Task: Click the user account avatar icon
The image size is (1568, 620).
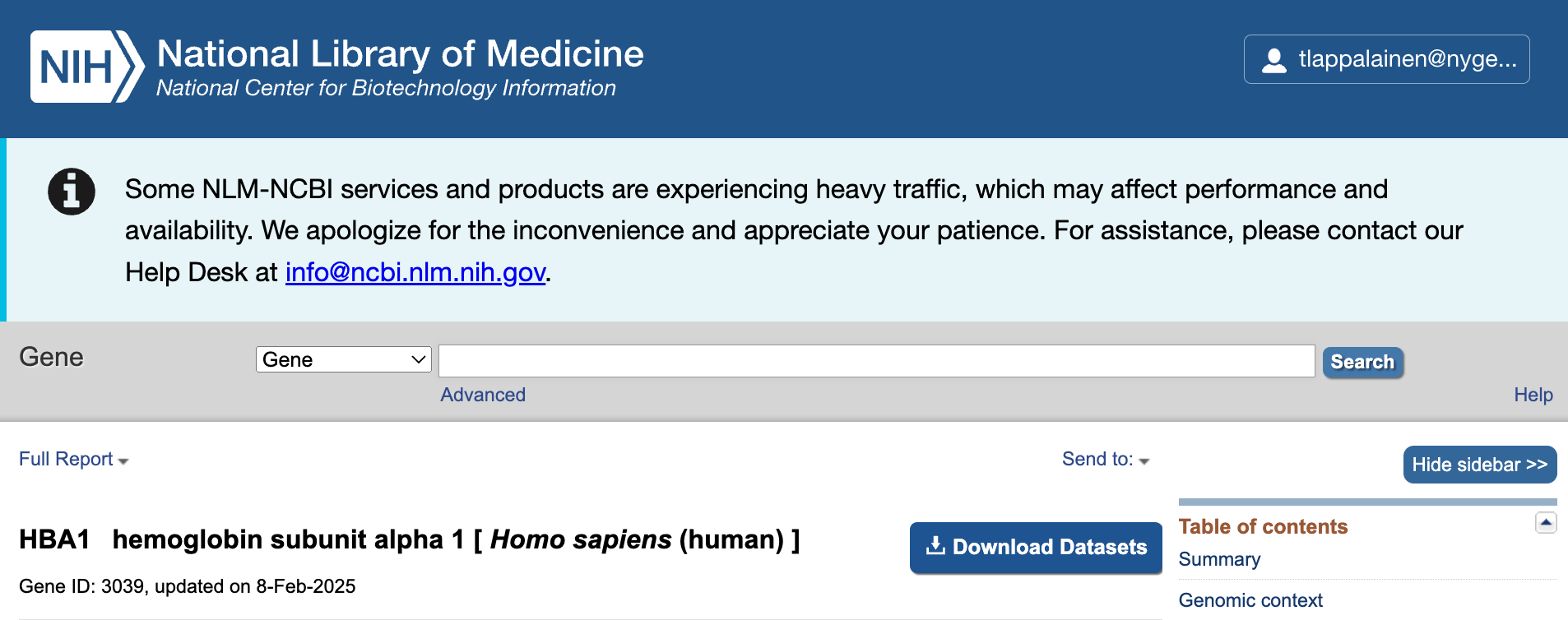Action: point(1273,60)
